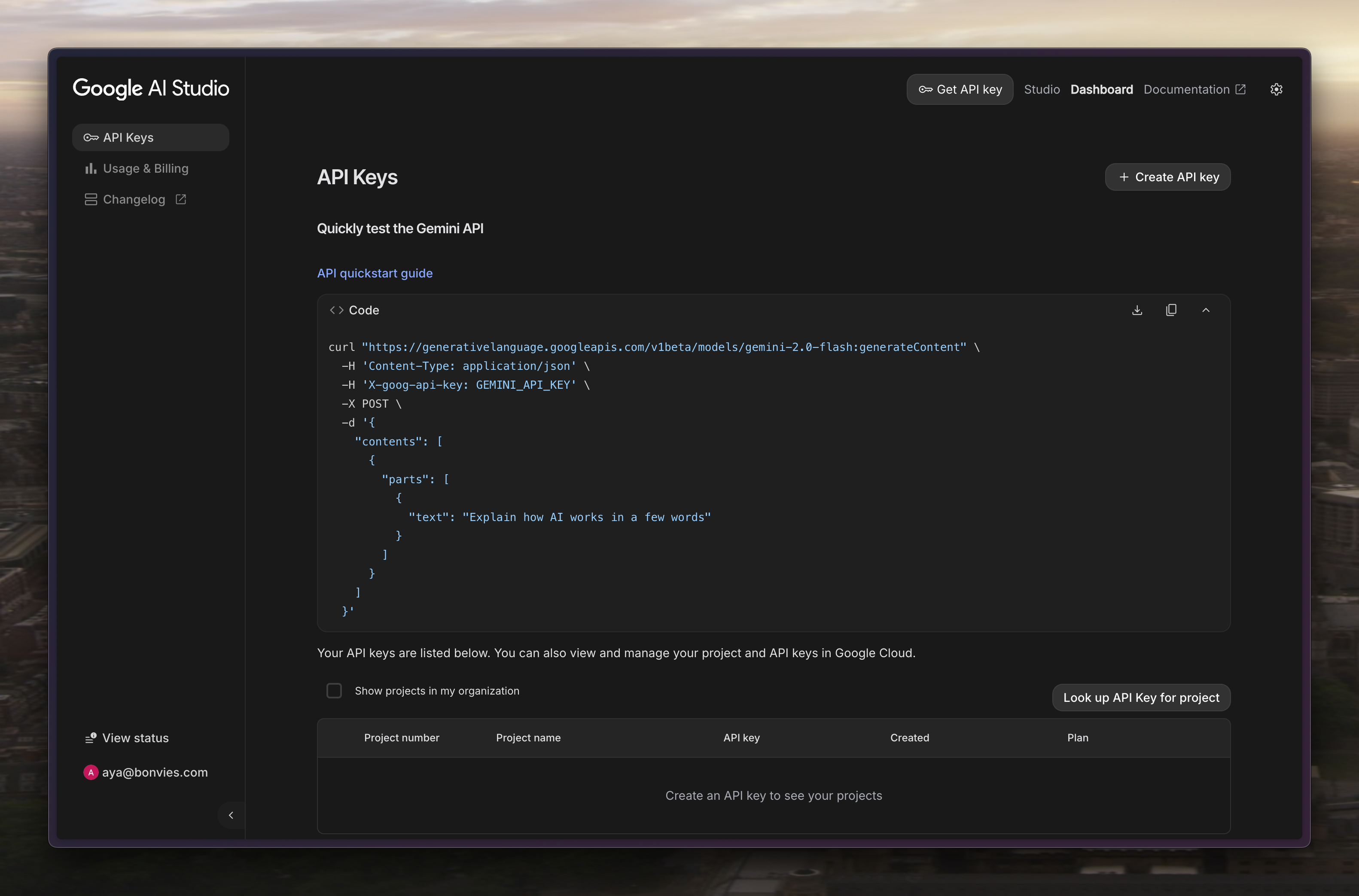
Task: Click the code brackets icon beside Code
Action: pyautogui.click(x=336, y=310)
